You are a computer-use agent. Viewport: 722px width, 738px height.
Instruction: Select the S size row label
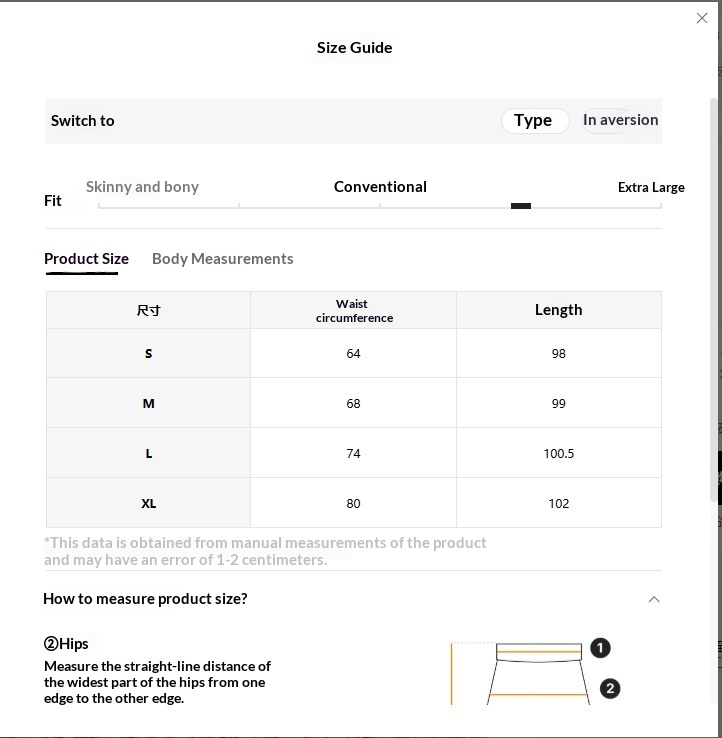(148, 353)
